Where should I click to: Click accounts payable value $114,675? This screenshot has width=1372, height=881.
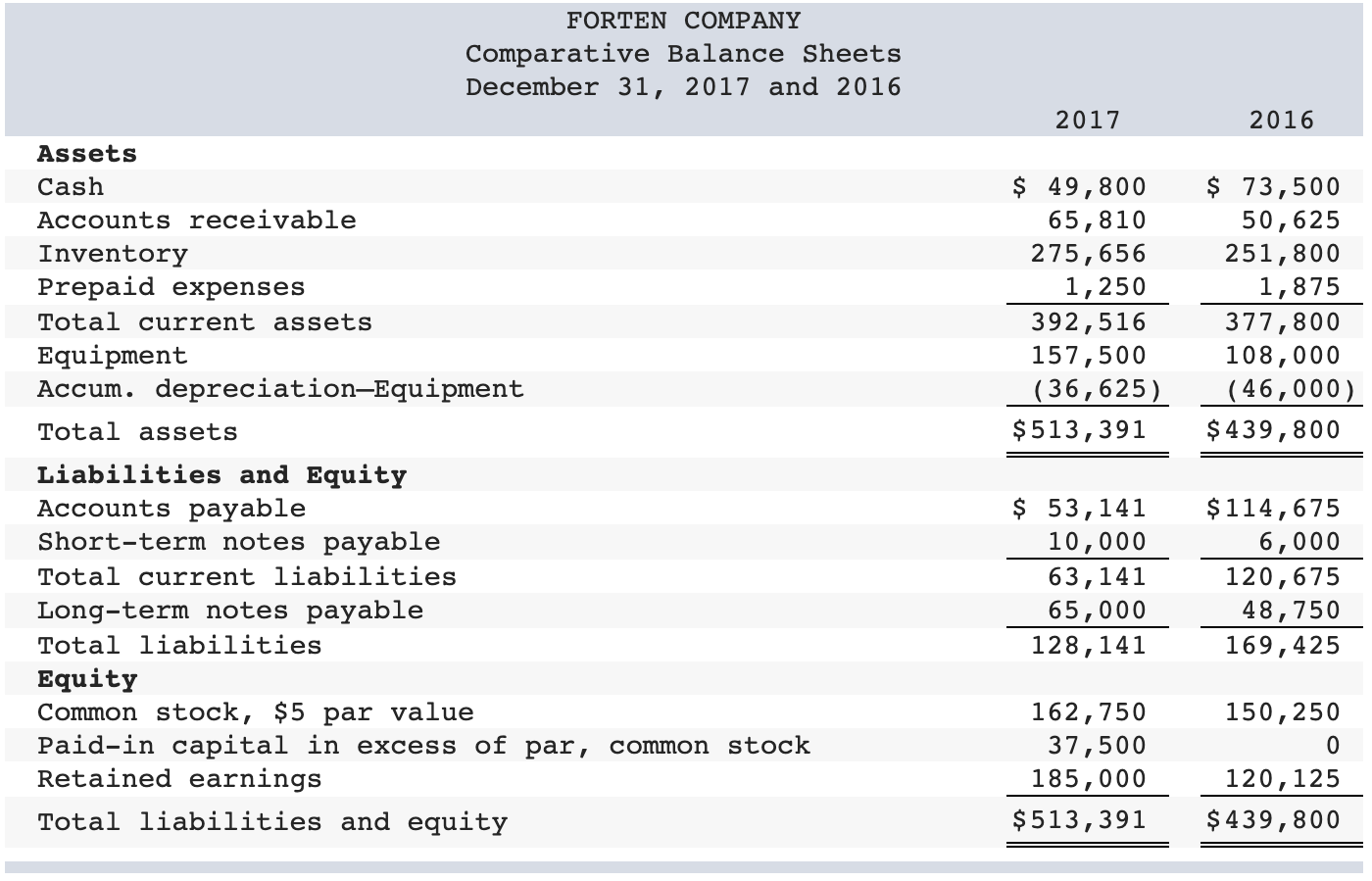click(1272, 508)
